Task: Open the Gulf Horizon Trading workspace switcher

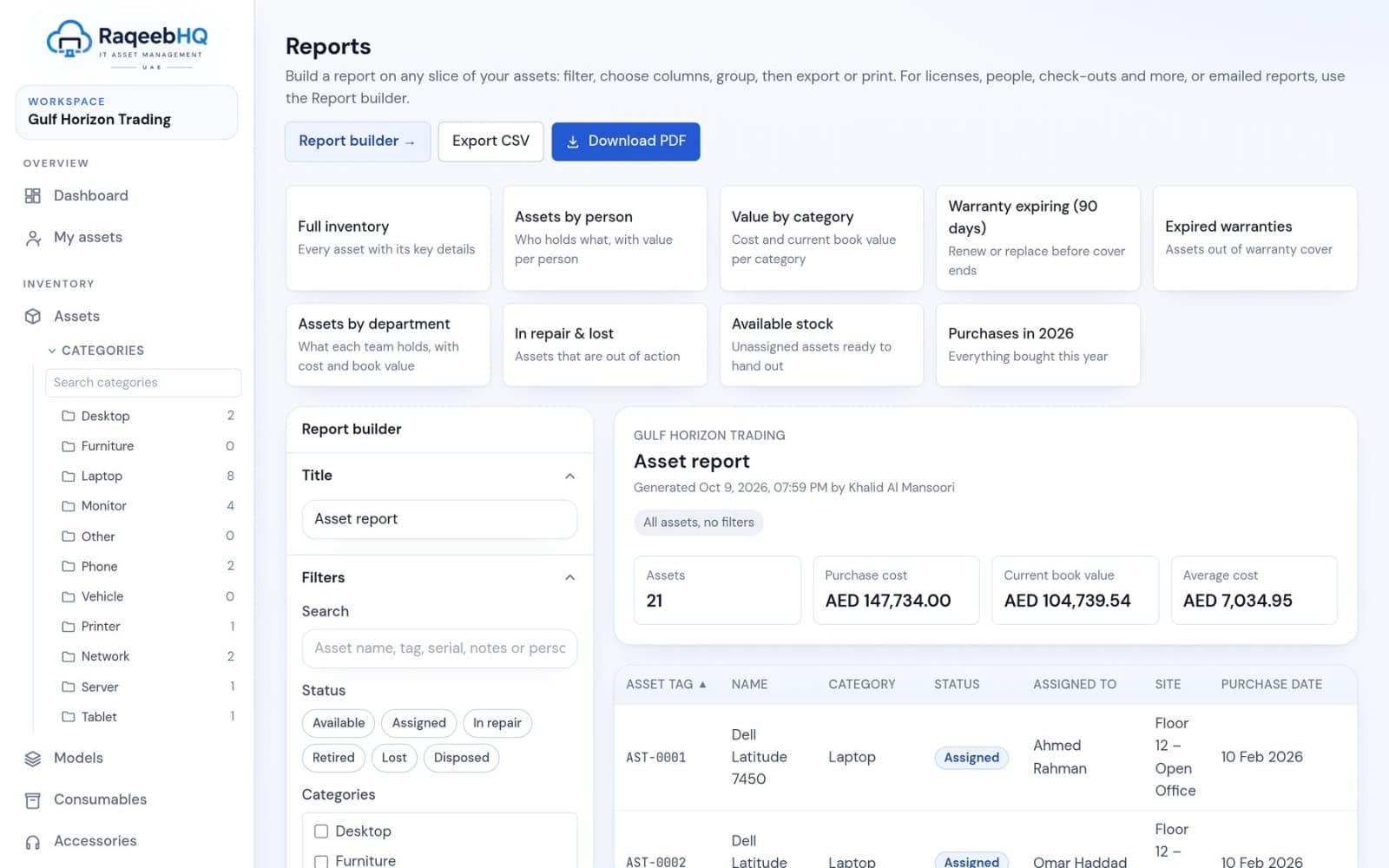Action: tap(127, 112)
